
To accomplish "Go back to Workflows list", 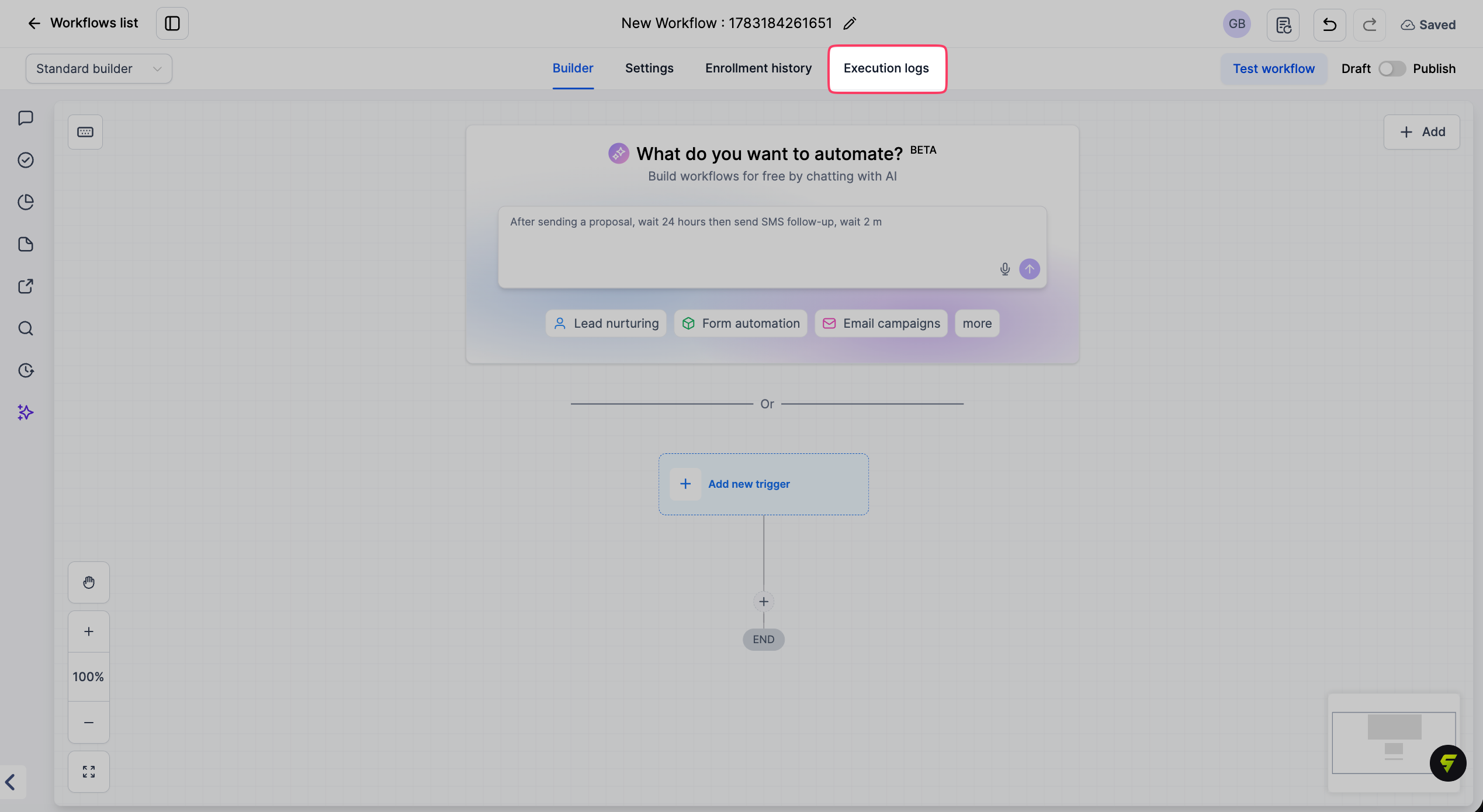I will (82, 23).
